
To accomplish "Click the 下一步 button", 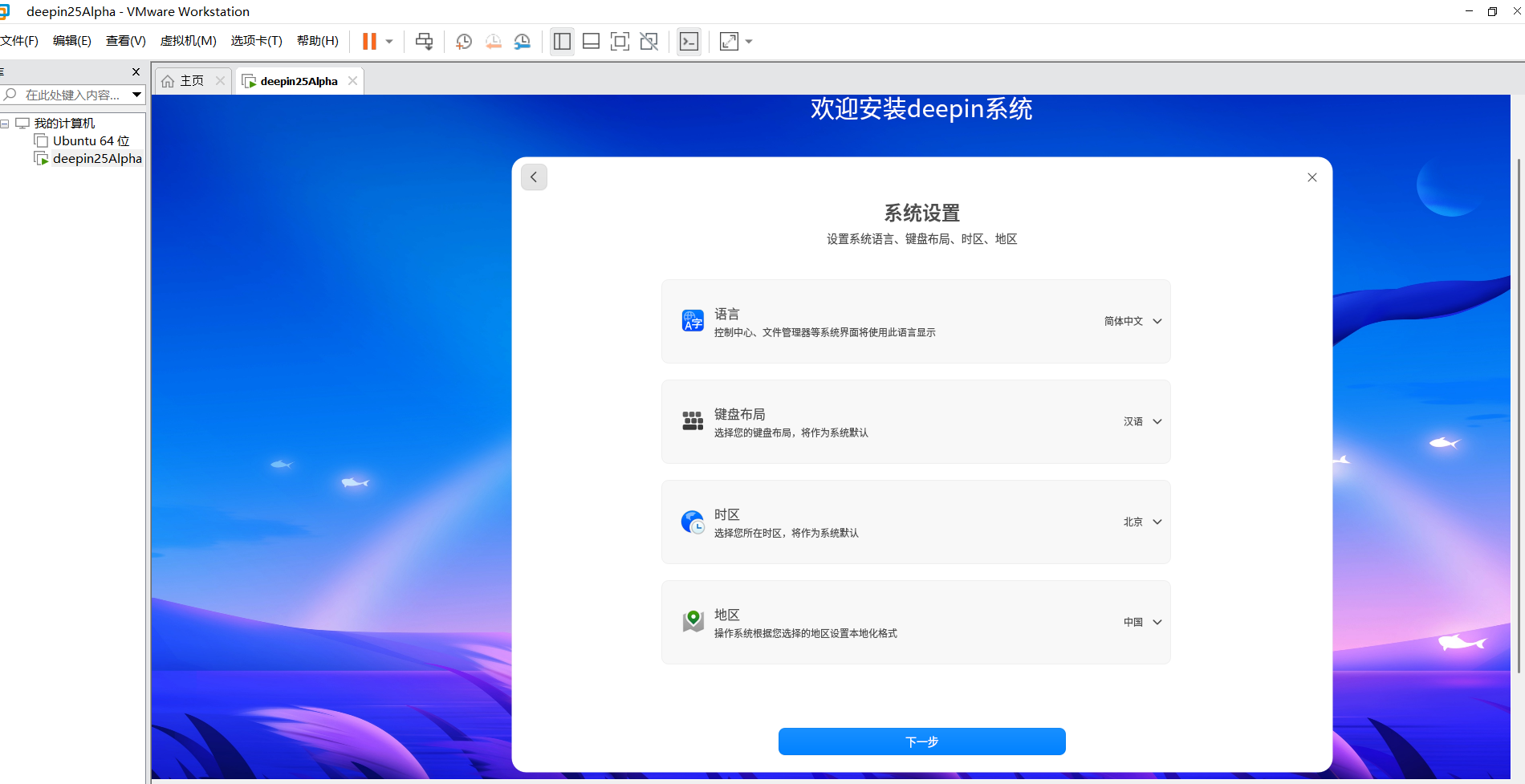I will (921, 741).
